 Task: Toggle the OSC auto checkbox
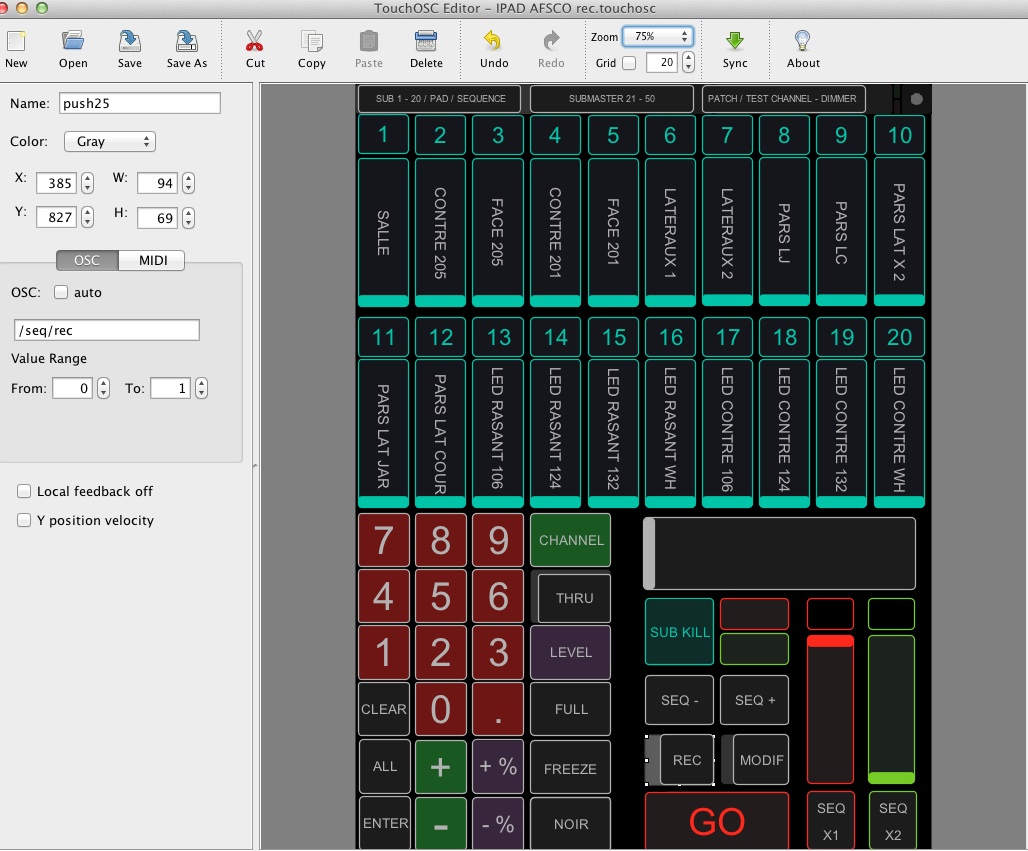tap(61, 293)
